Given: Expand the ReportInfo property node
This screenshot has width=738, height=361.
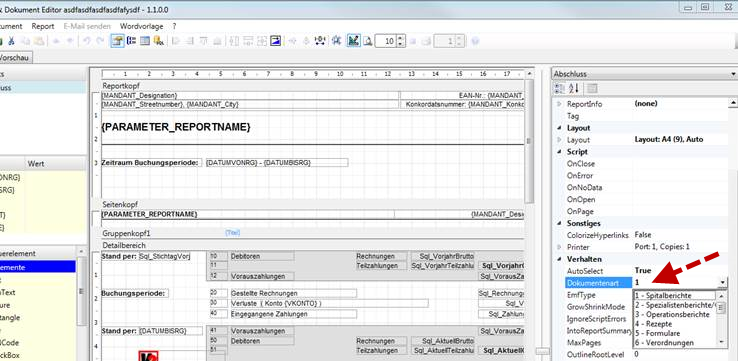Looking at the screenshot, I should (559, 104).
